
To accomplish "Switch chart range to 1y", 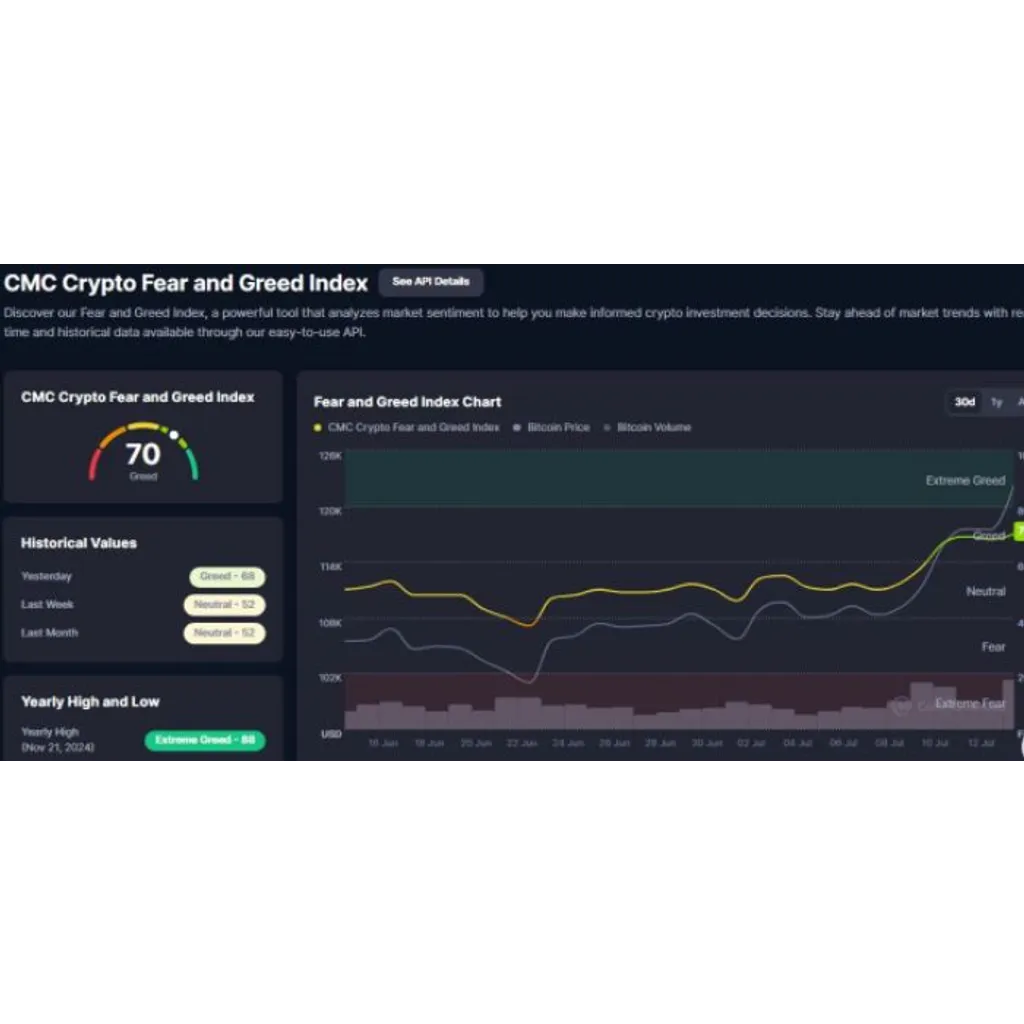I will coord(997,402).
